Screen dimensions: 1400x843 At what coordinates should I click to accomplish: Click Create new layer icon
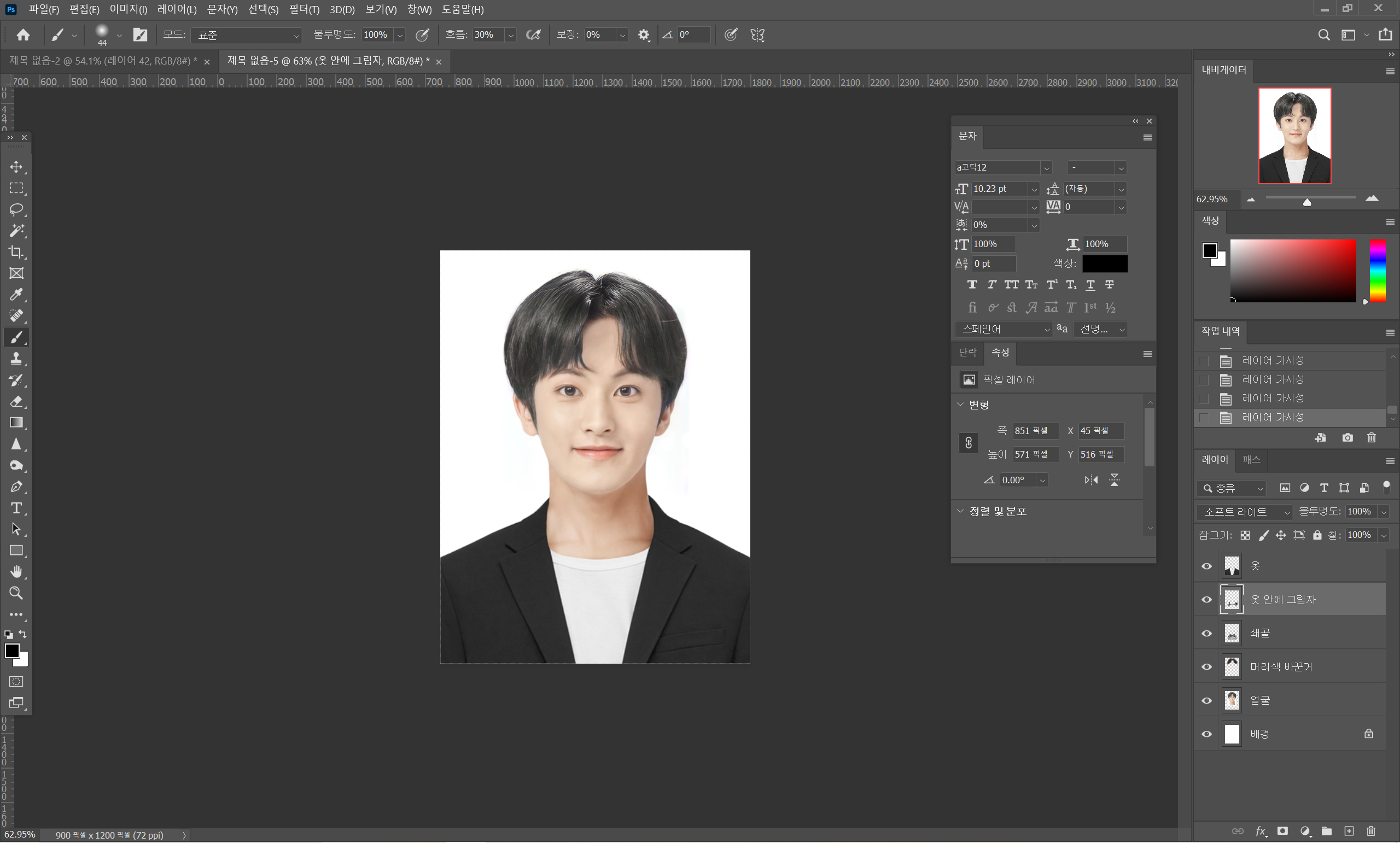click(1349, 831)
